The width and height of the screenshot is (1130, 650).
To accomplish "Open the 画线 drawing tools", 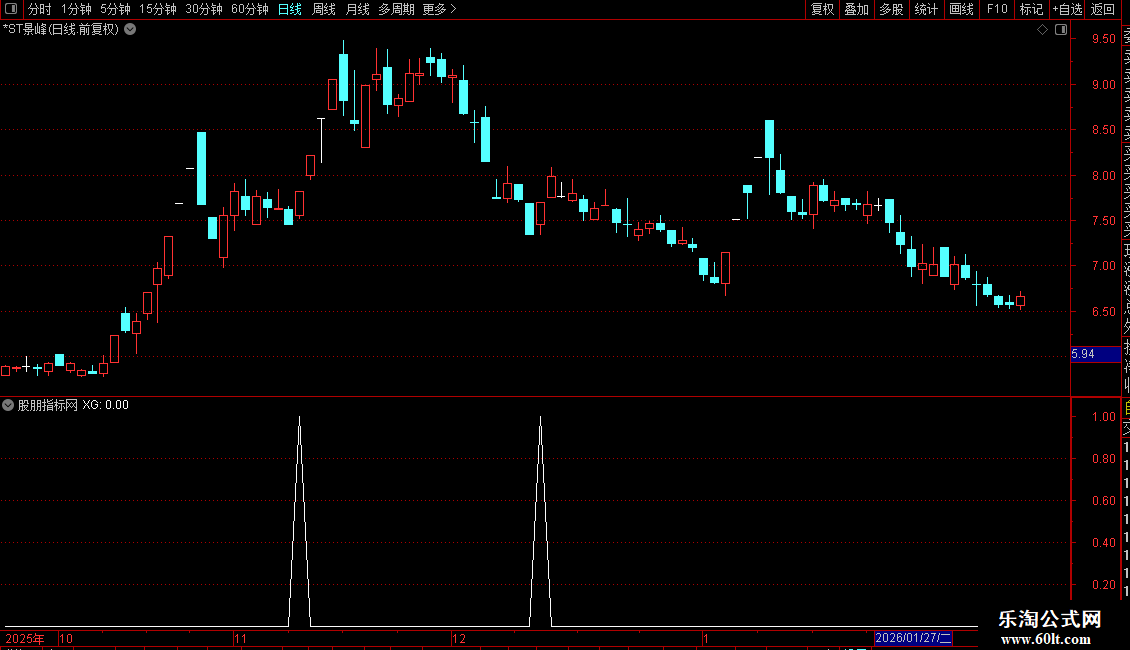I will click(961, 9).
